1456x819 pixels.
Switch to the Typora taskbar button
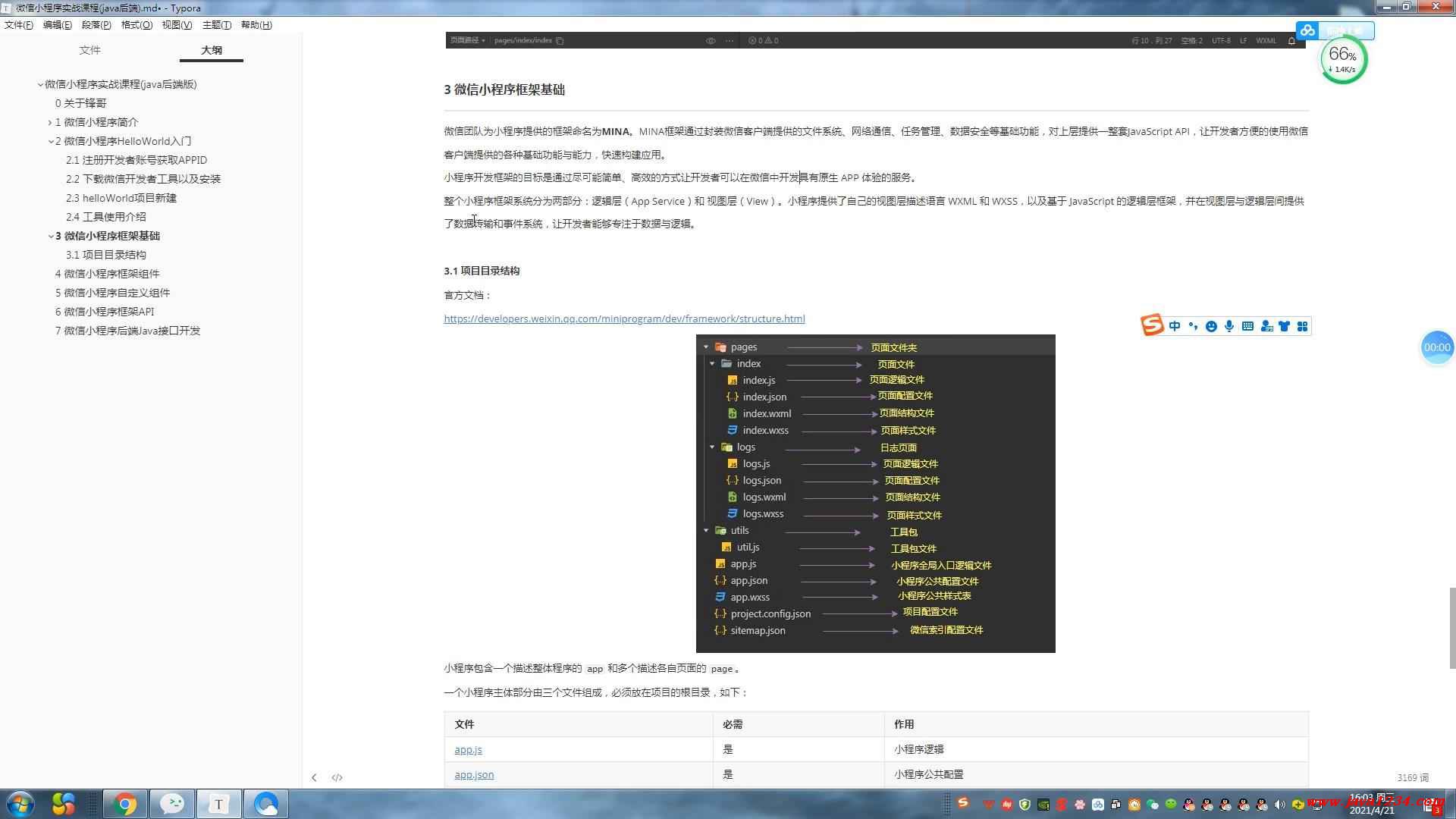tap(219, 804)
